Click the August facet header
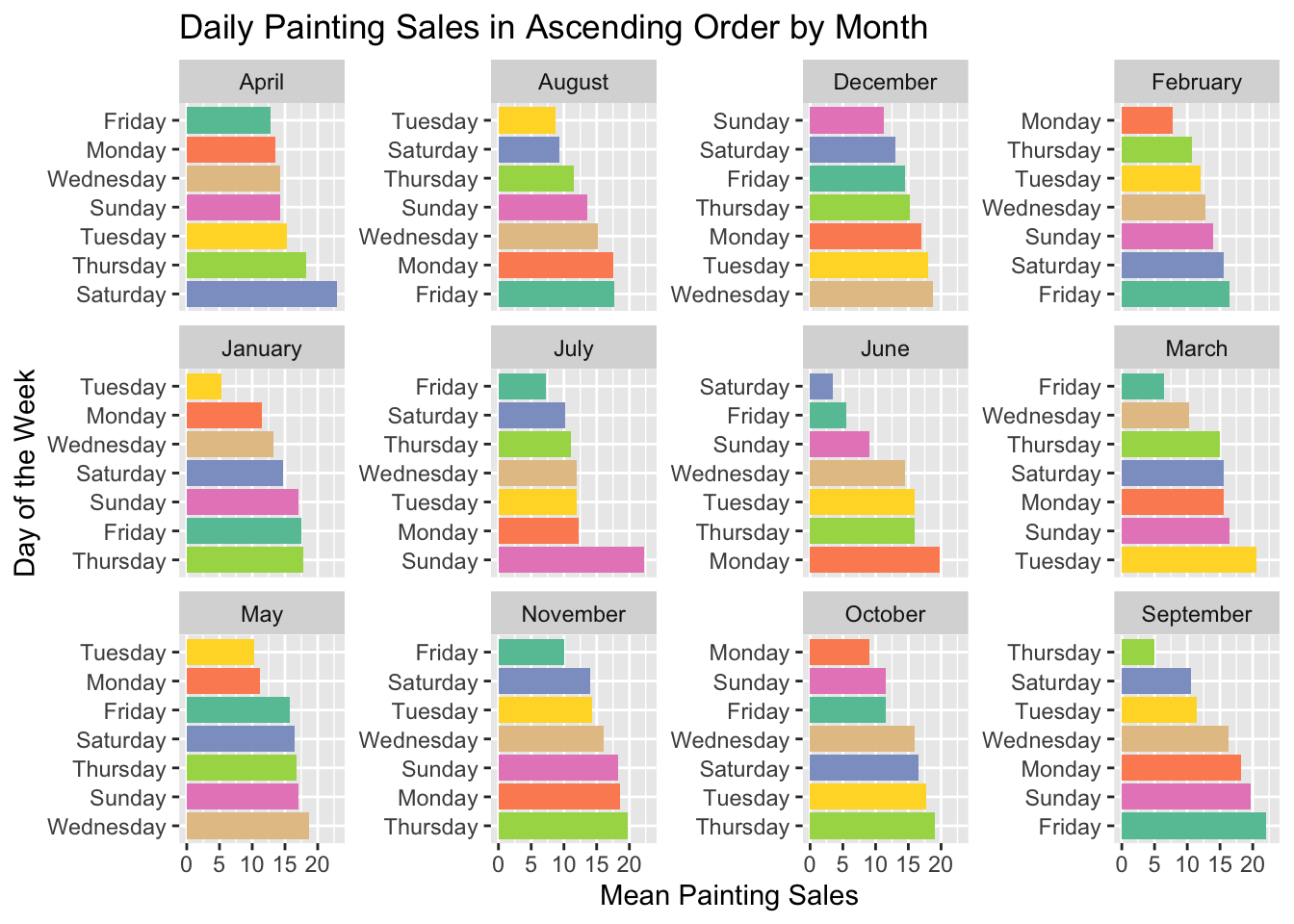 574,82
